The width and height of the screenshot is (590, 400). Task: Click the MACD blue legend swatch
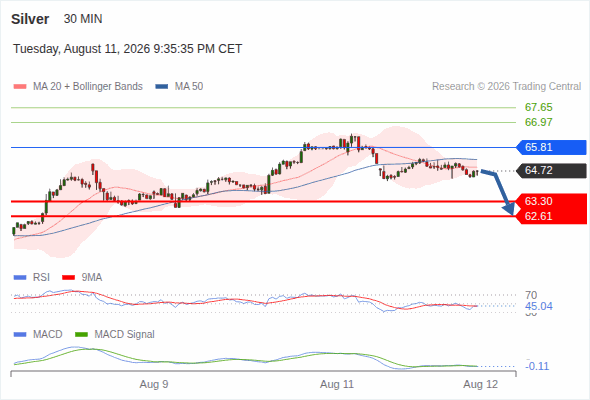pyautogui.click(x=20, y=335)
